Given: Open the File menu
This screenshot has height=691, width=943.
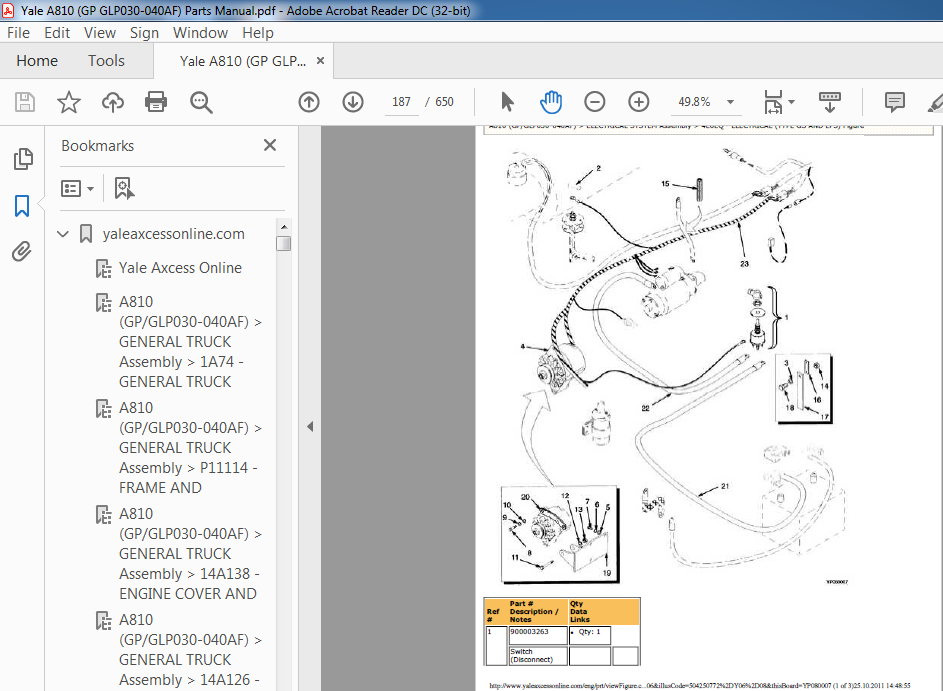Looking at the screenshot, I should click(x=18, y=32).
